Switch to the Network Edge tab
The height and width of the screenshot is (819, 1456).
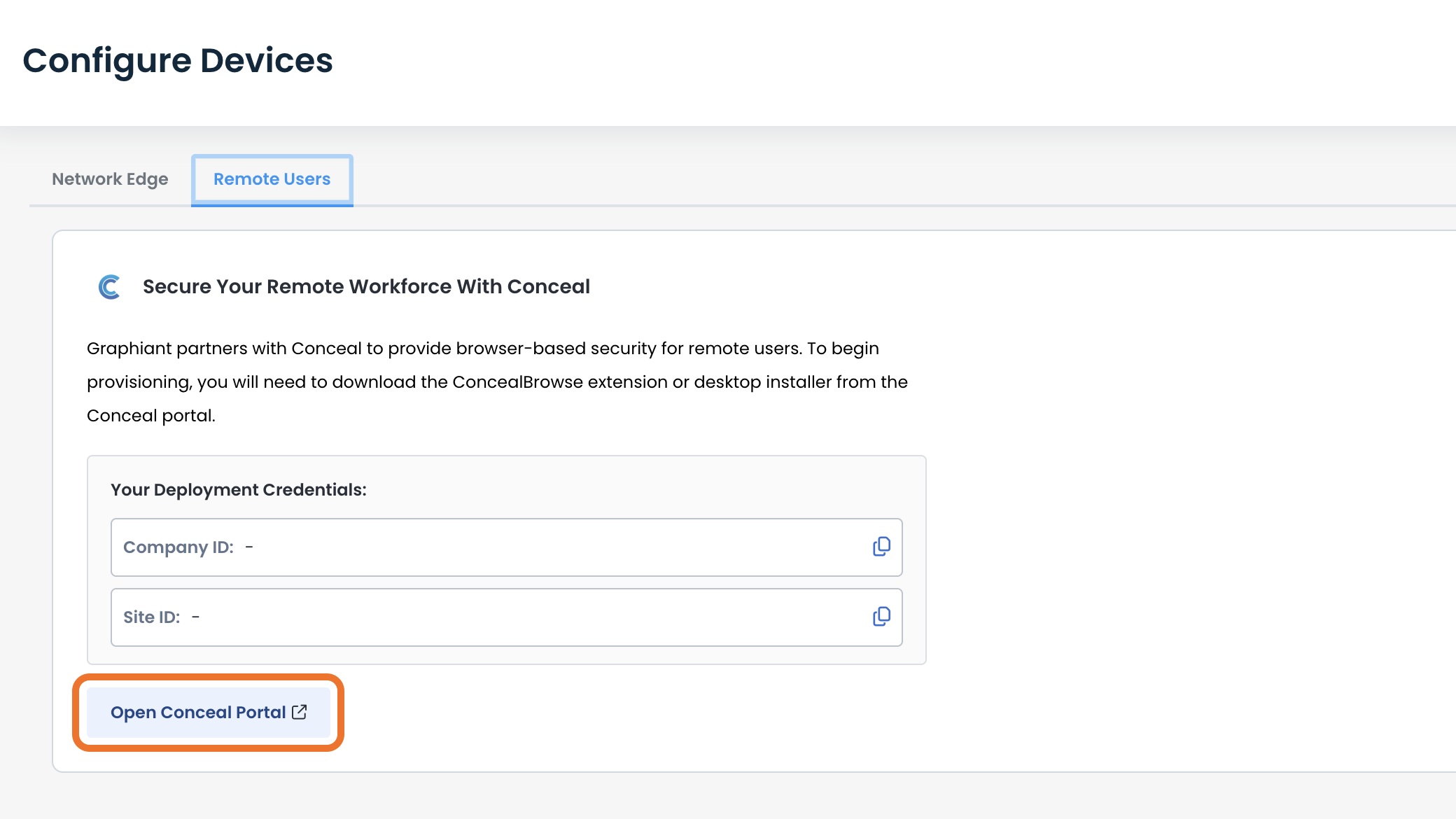click(110, 179)
